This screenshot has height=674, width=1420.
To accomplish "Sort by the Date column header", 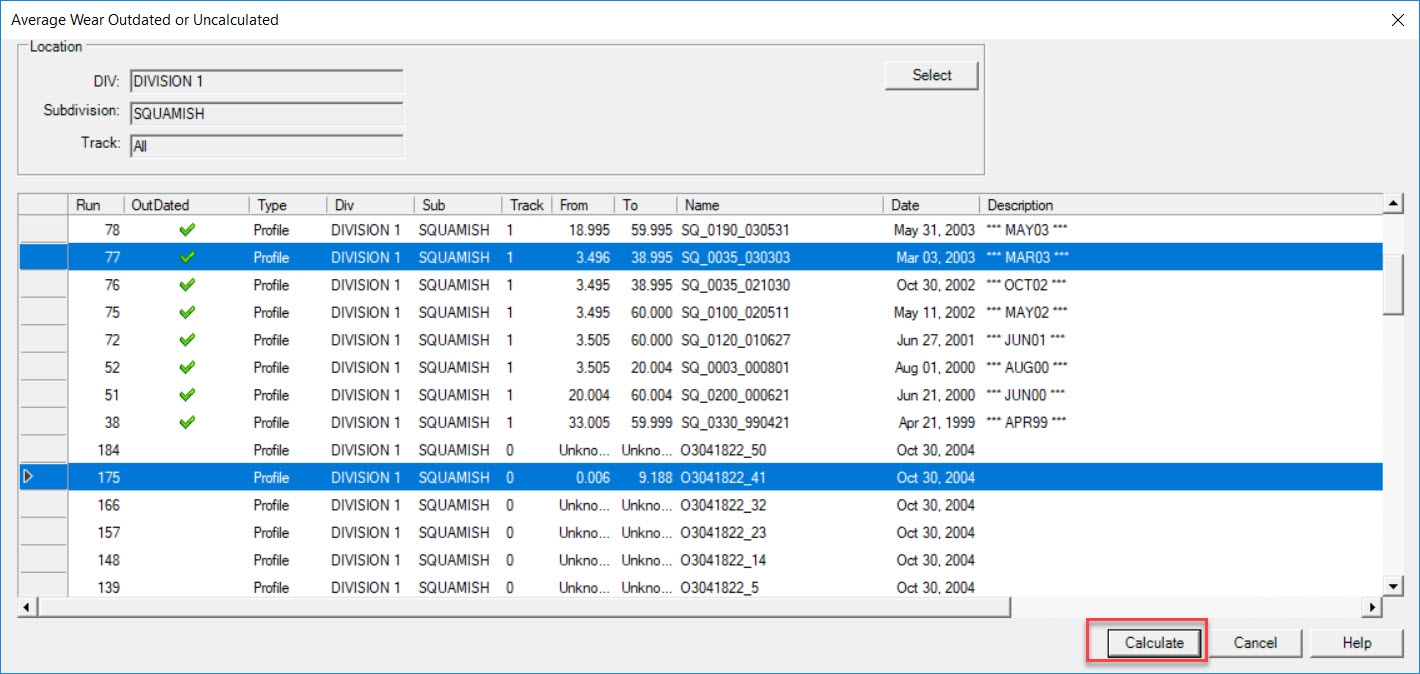I will 929,205.
